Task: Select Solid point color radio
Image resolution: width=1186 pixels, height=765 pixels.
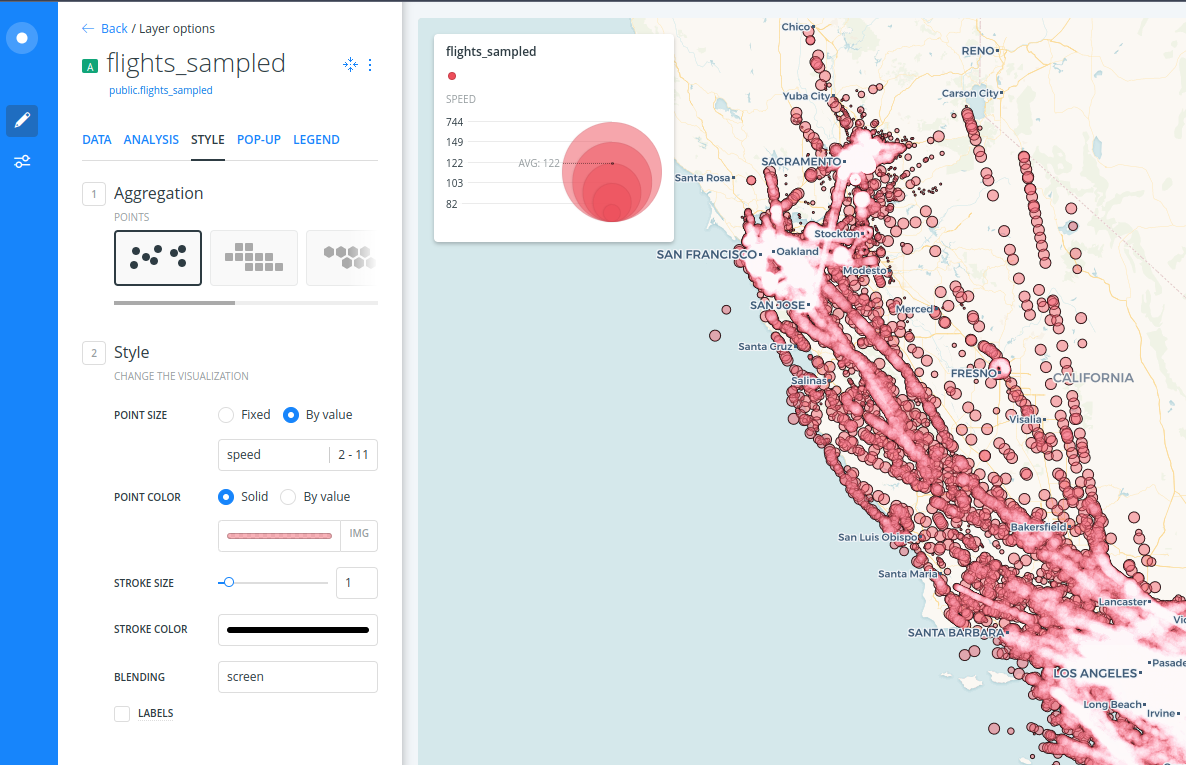Action: pyautogui.click(x=225, y=496)
